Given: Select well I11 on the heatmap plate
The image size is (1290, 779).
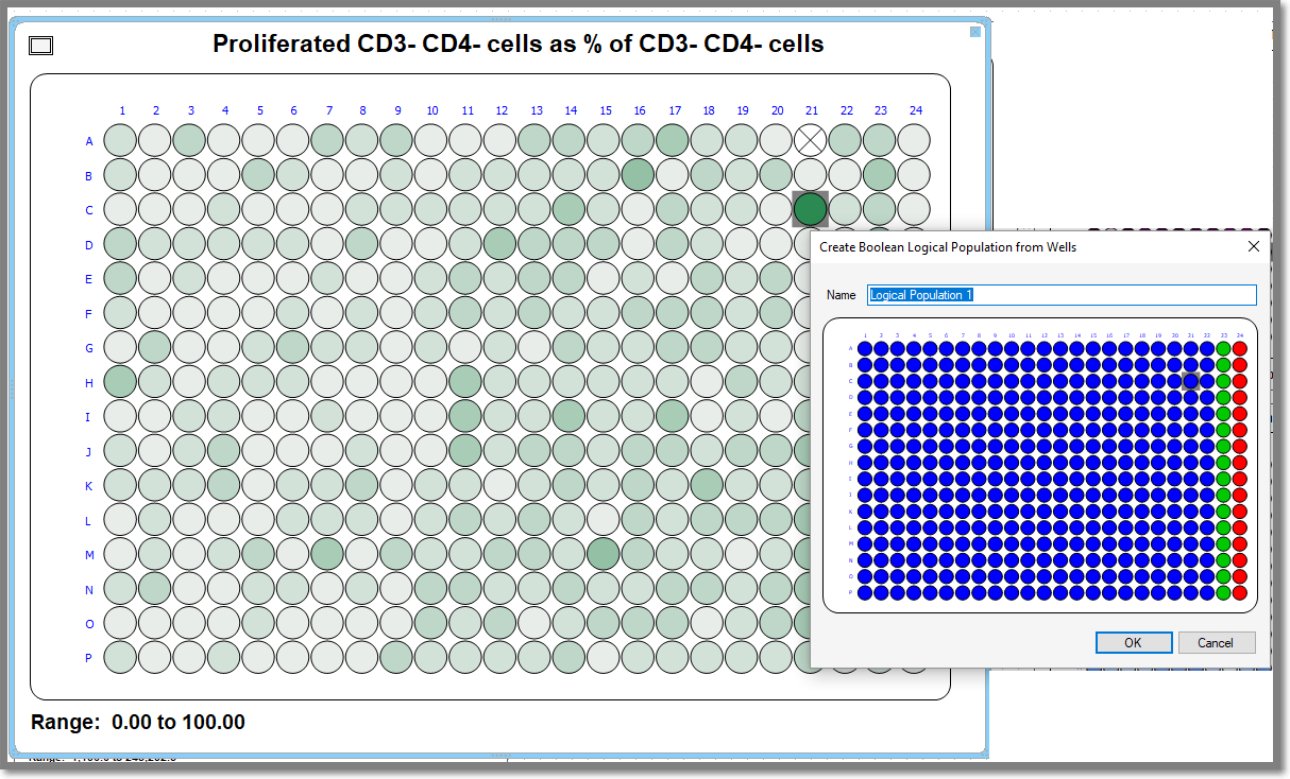Looking at the screenshot, I should pos(466,417).
